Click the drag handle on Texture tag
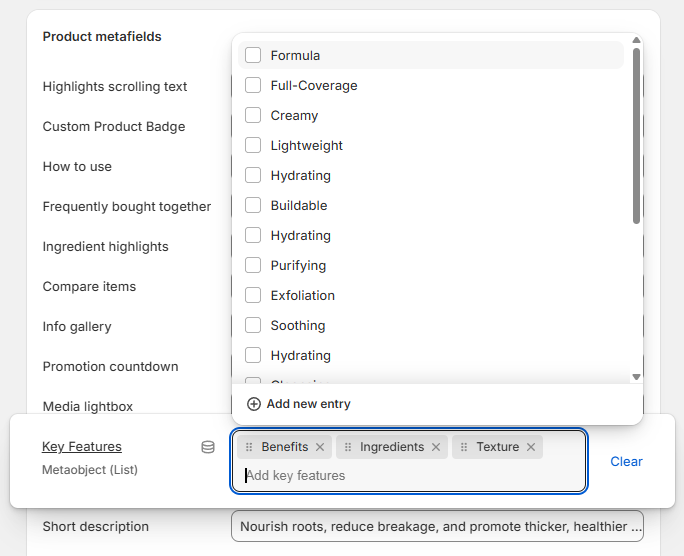 (x=464, y=447)
